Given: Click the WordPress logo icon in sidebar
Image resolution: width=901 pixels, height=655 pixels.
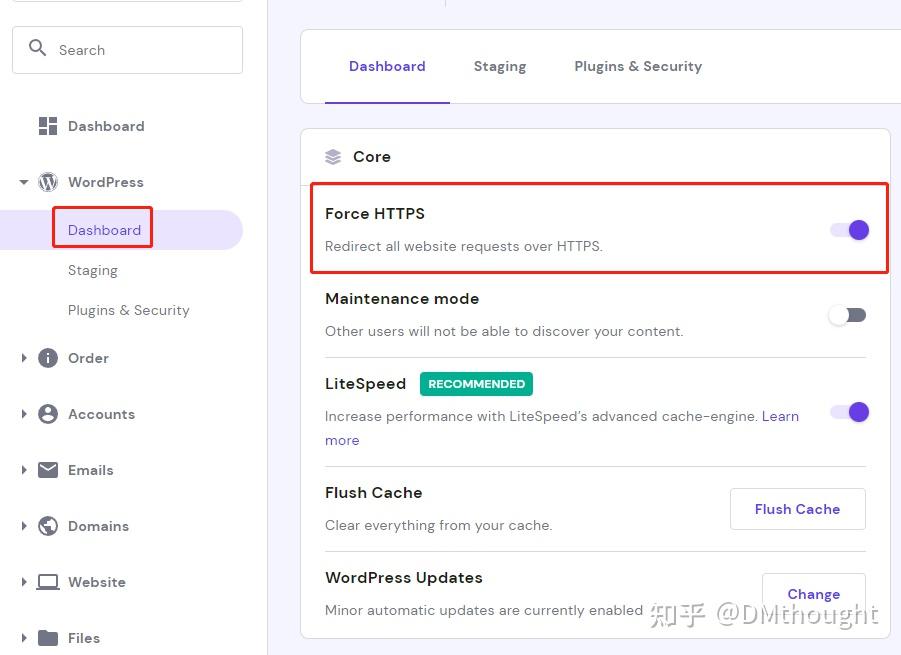Looking at the screenshot, I should point(46,182).
